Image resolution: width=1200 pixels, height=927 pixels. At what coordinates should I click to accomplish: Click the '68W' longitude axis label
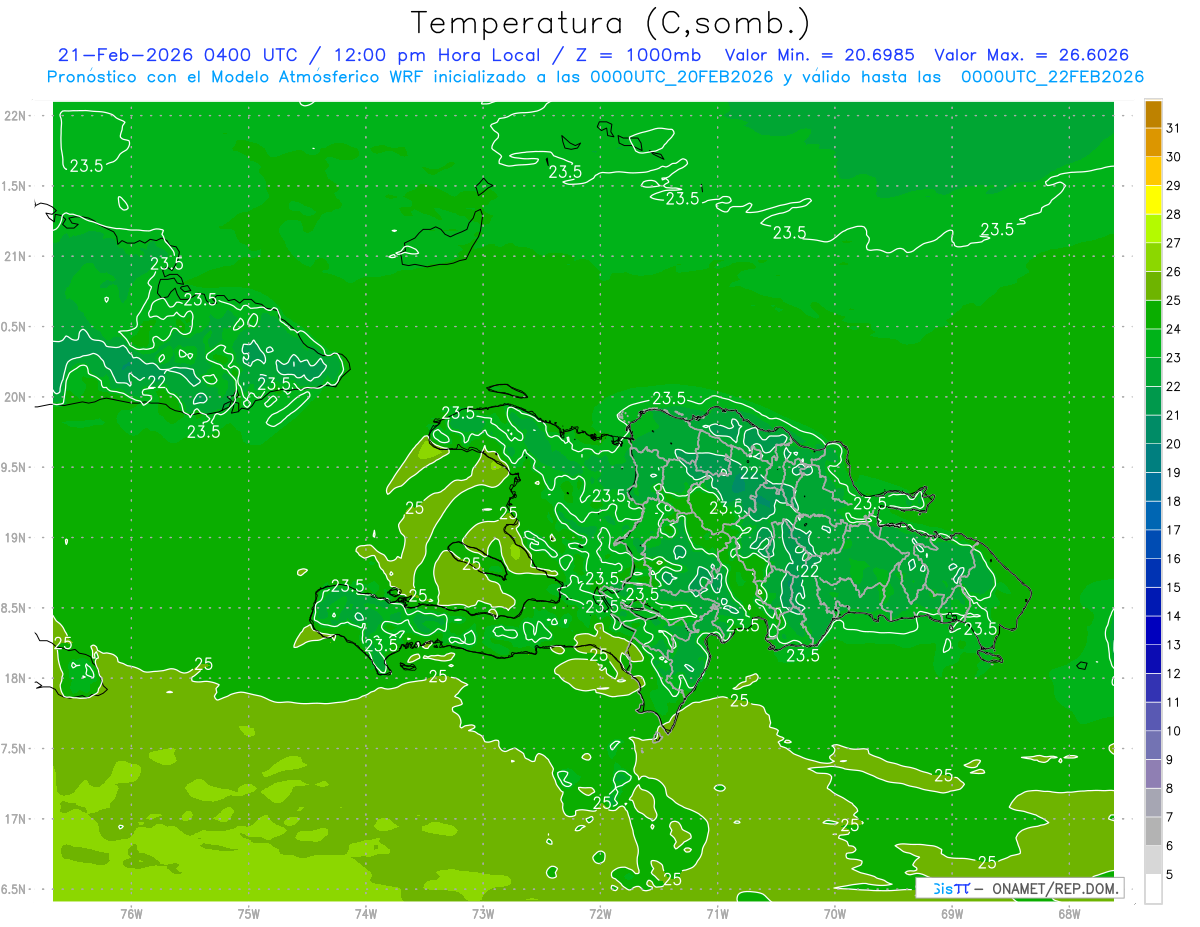pos(1069,914)
